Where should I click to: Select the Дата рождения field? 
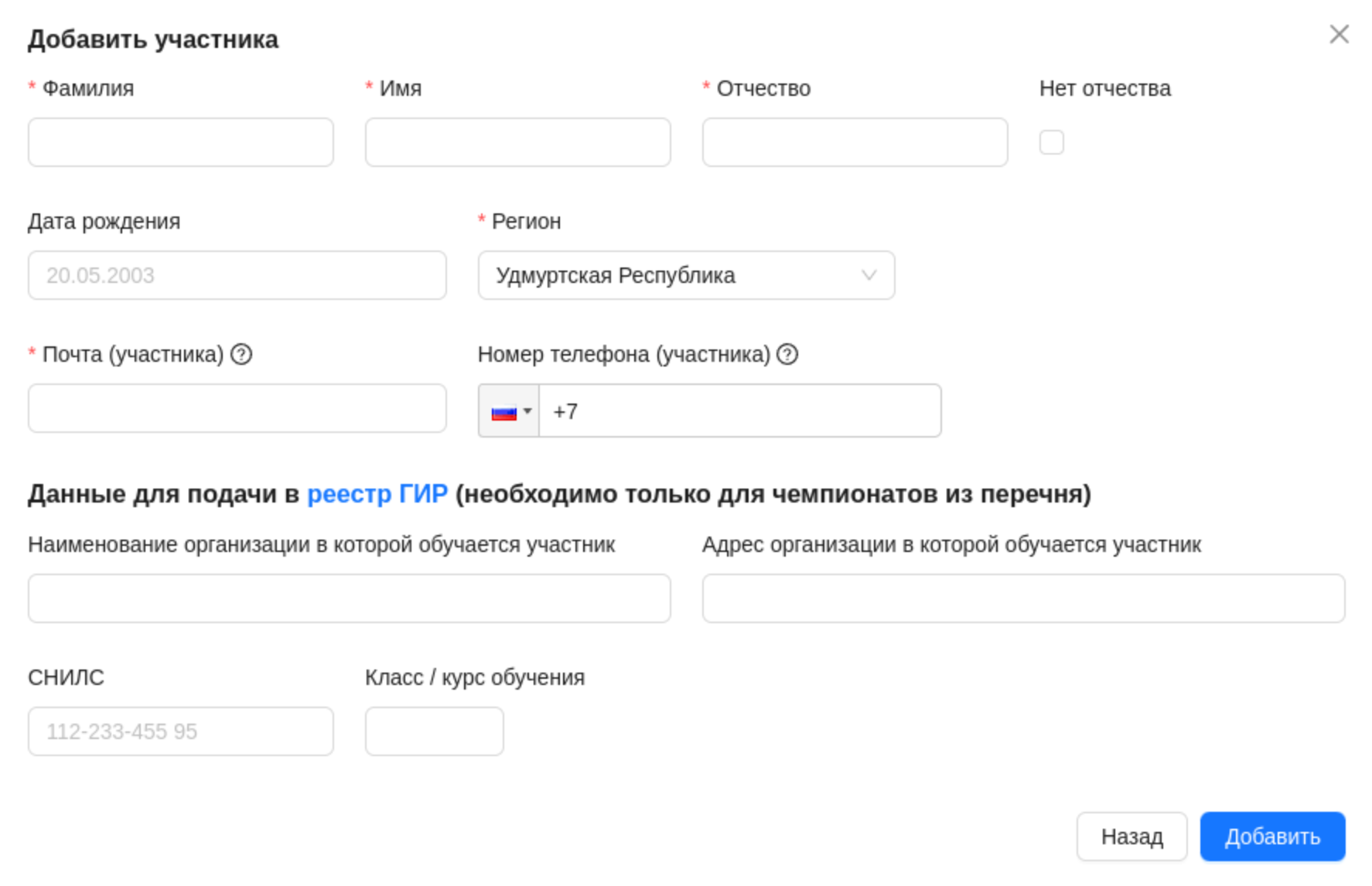tap(237, 275)
